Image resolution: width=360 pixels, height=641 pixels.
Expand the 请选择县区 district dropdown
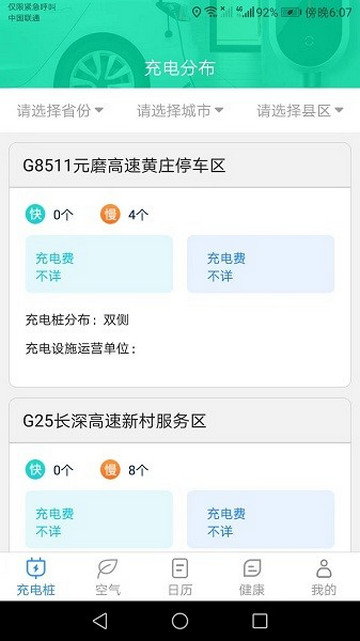click(x=300, y=110)
